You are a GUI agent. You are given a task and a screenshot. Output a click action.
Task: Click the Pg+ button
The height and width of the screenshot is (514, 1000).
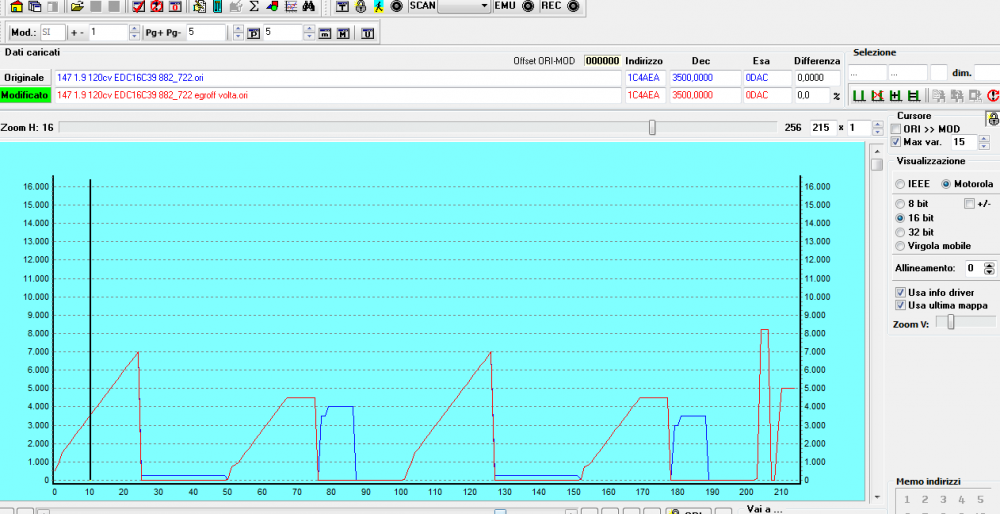click(x=154, y=33)
